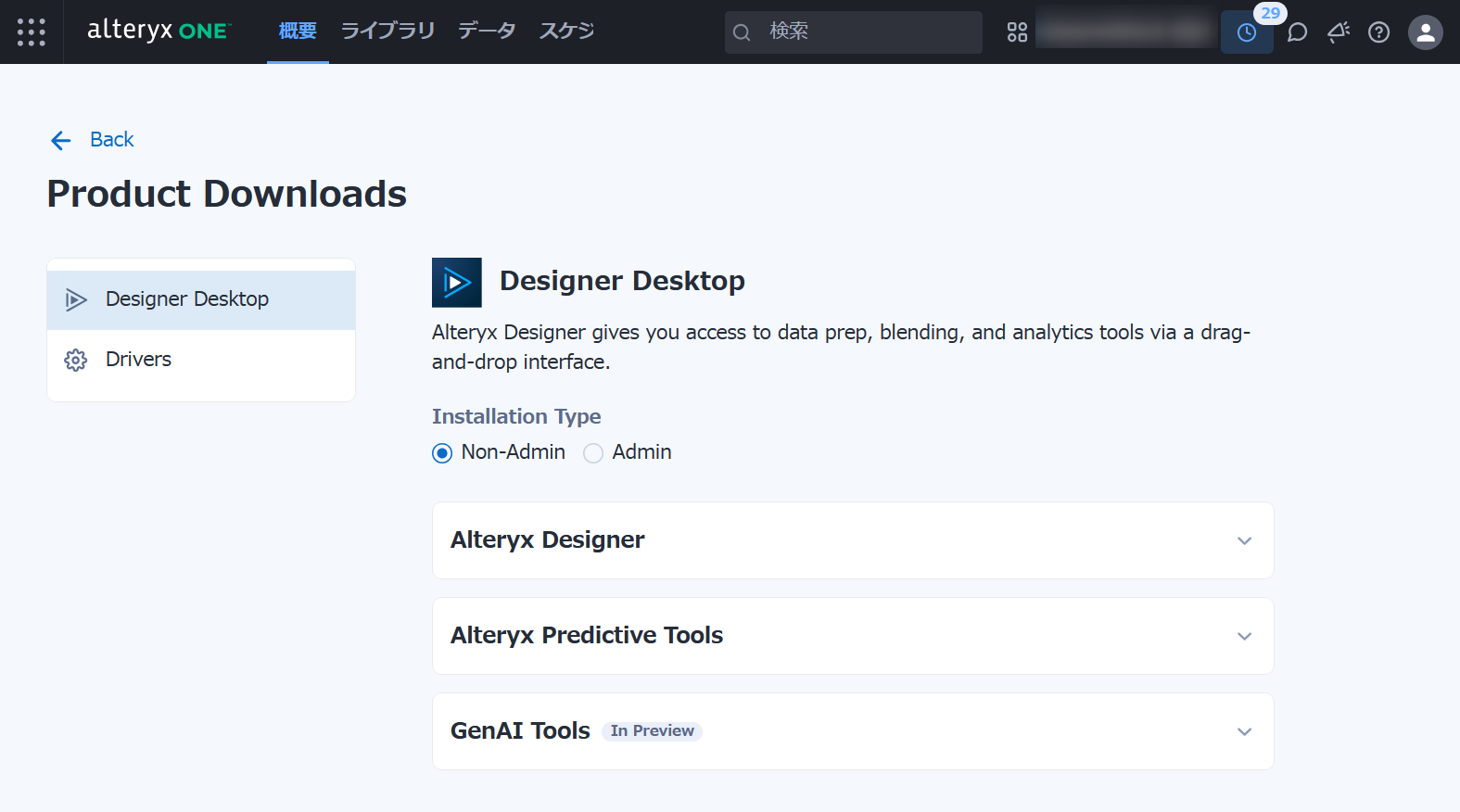This screenshot has height=812, width=1460.
Task: Click the GenAI Tools heading
Action: click(520, 730)
